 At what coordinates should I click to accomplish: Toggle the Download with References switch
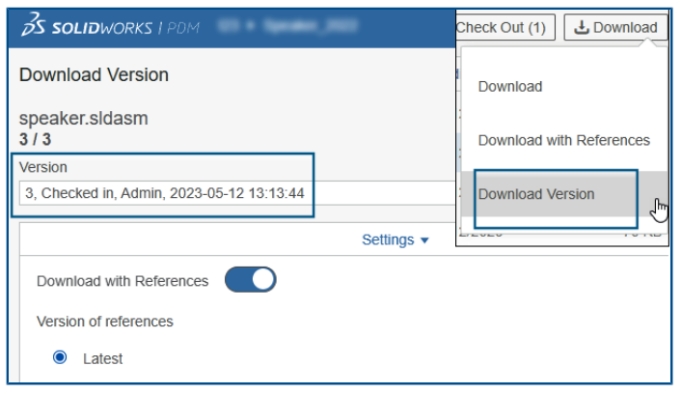click(250, 279)
